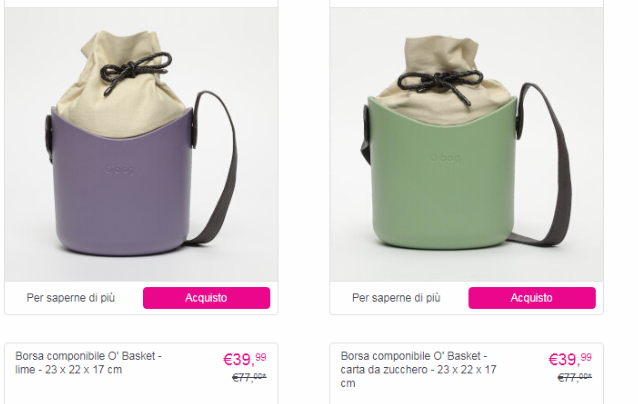
Task: Click the O bag logo on purple bag
Action: click(x=120, y=170)
